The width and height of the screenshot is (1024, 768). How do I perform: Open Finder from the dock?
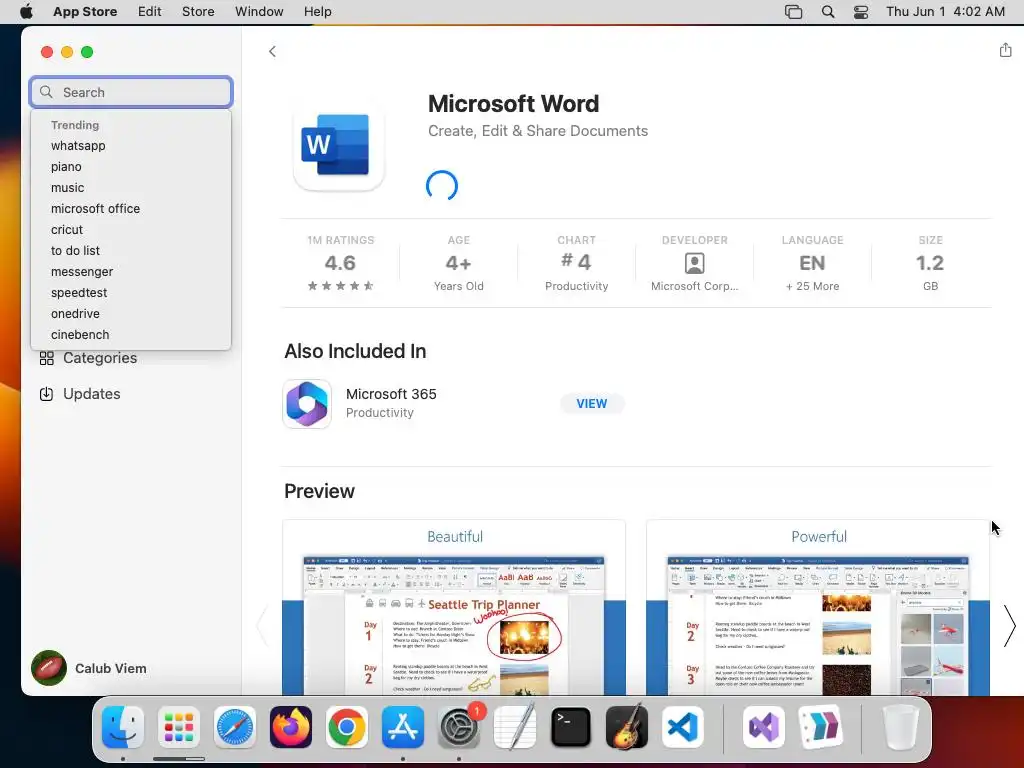(123, 727)
